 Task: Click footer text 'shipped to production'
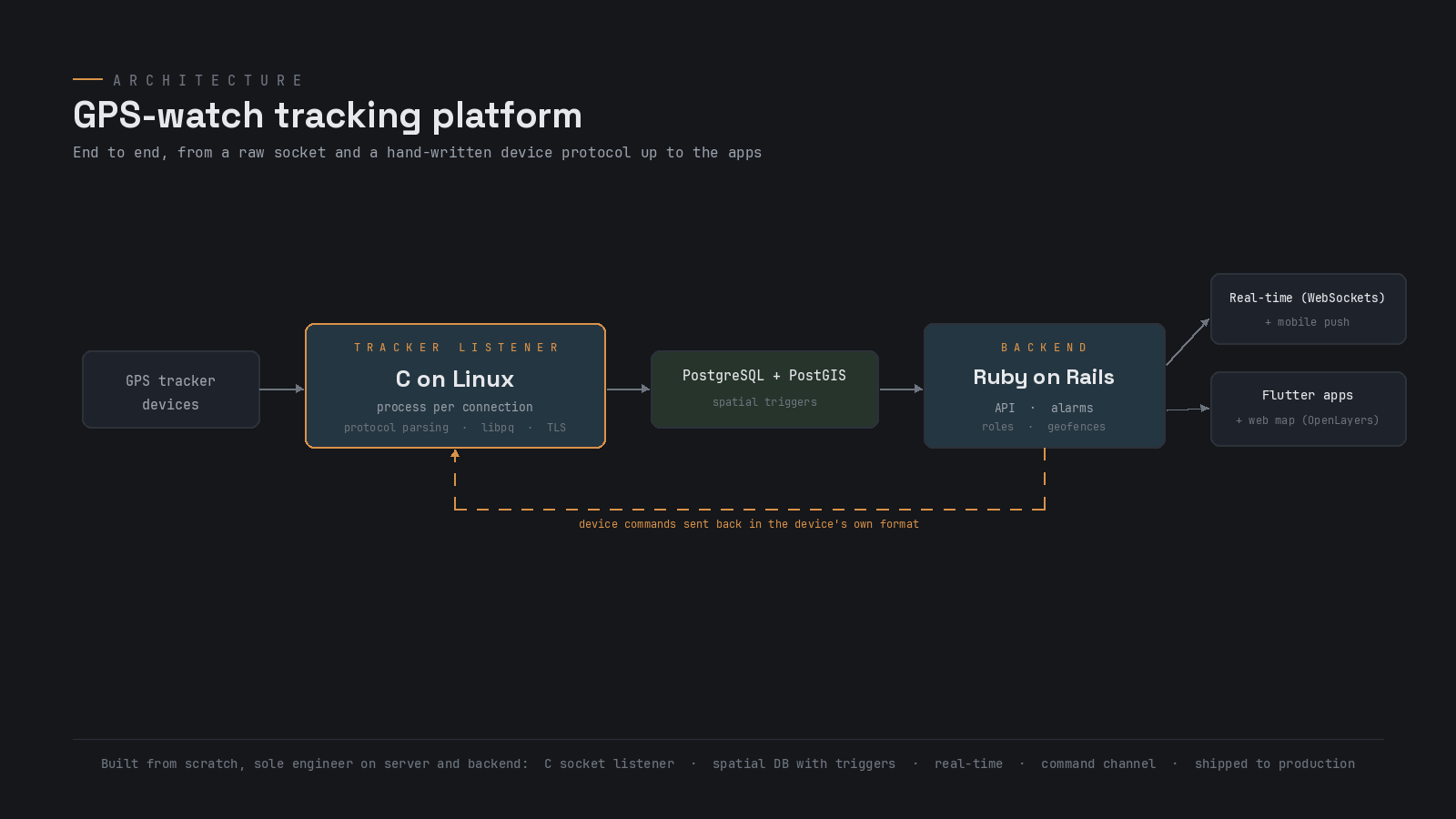(x=1274, y=763)
